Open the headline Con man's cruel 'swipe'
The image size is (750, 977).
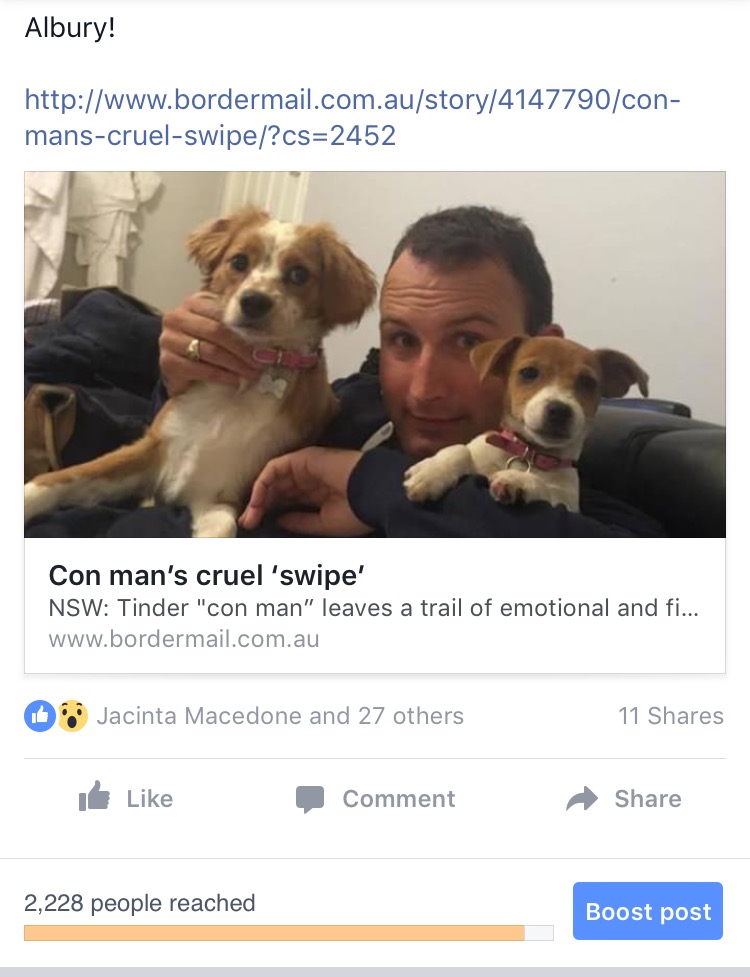[207, 576]
